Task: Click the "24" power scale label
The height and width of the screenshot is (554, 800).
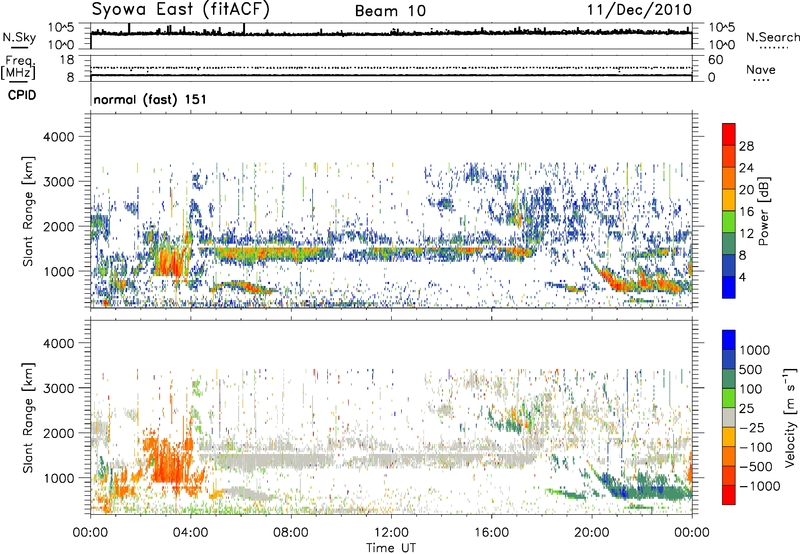Action: click(x=746, y=168)
